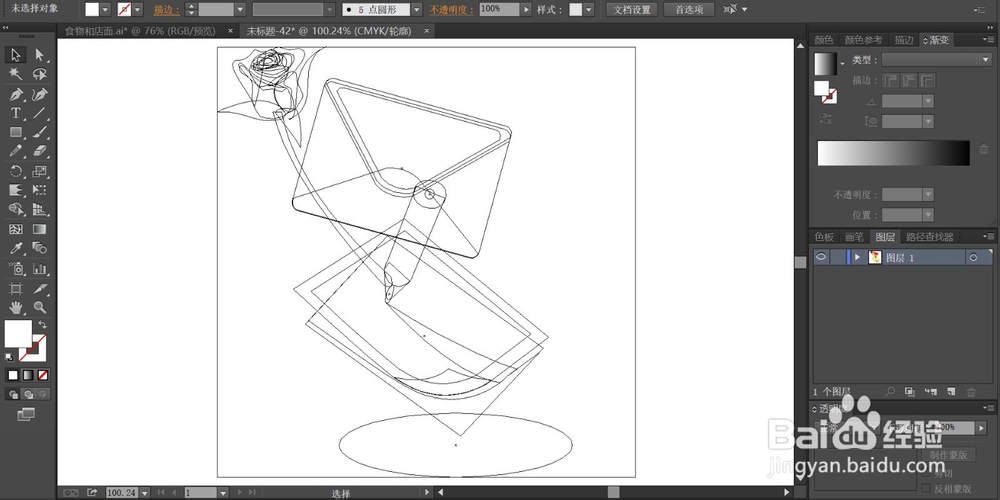The height and width of the screenshot is (500, 1000).
Task: Toggle visibility eye for 图层 1
Action: [x=821, y=257]
